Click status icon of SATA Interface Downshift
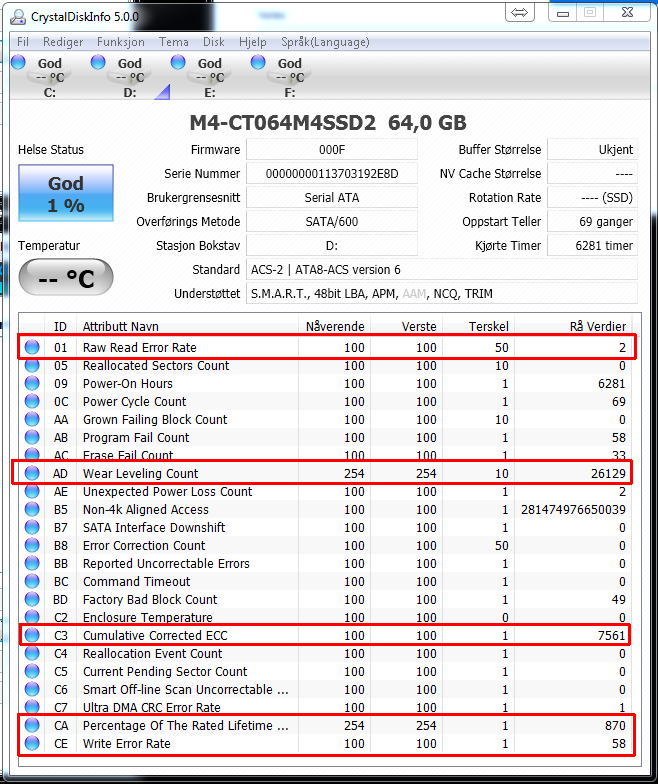This screenshot has width=658, height=784. click(32, 527)
